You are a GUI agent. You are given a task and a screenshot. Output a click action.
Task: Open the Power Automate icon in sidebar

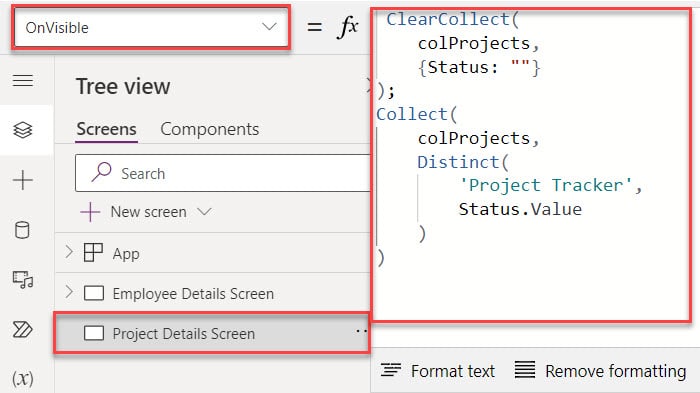click(x=23, y=330)
